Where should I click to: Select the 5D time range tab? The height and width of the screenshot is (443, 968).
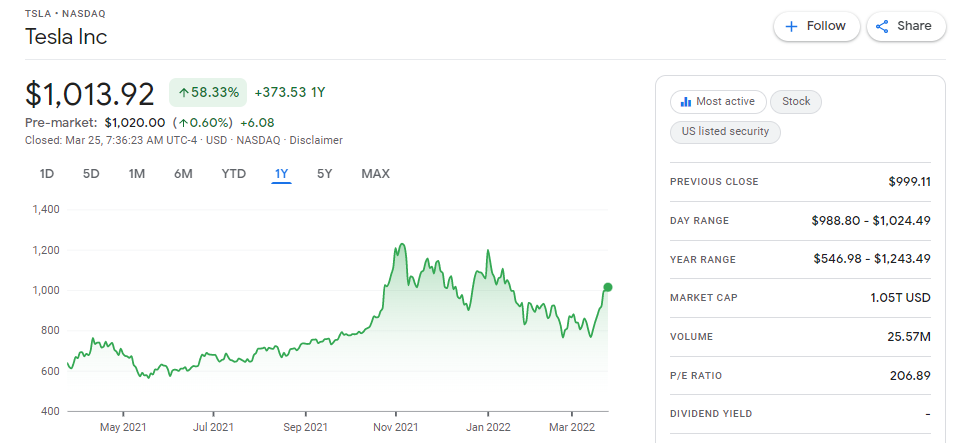(91, 174)
